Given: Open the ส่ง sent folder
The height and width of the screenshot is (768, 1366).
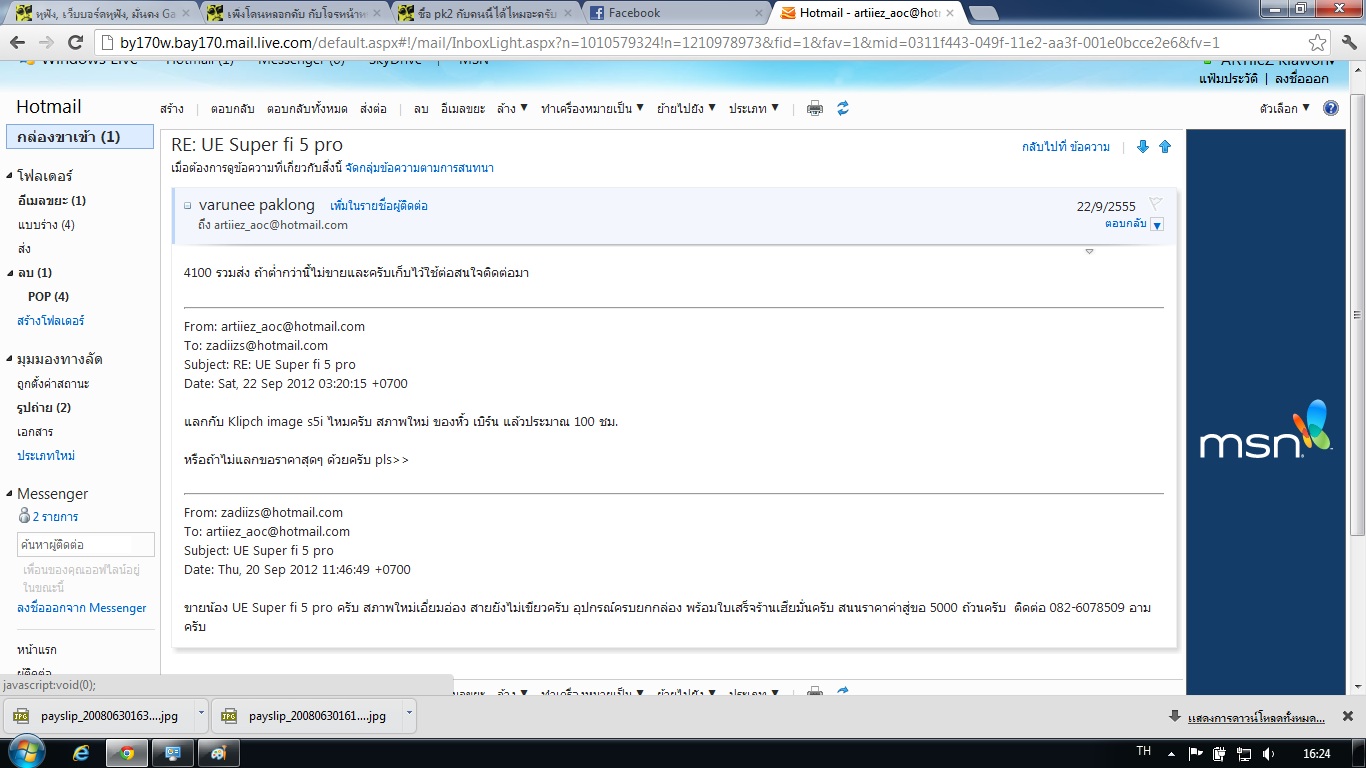Looking at the screenshot, I should coord(24,249).
